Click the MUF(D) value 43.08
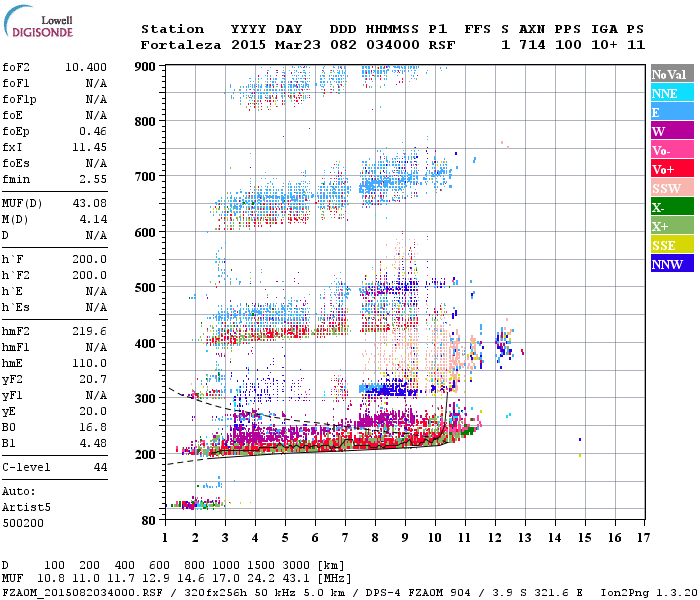700x600 pixels. pos(89,203)
